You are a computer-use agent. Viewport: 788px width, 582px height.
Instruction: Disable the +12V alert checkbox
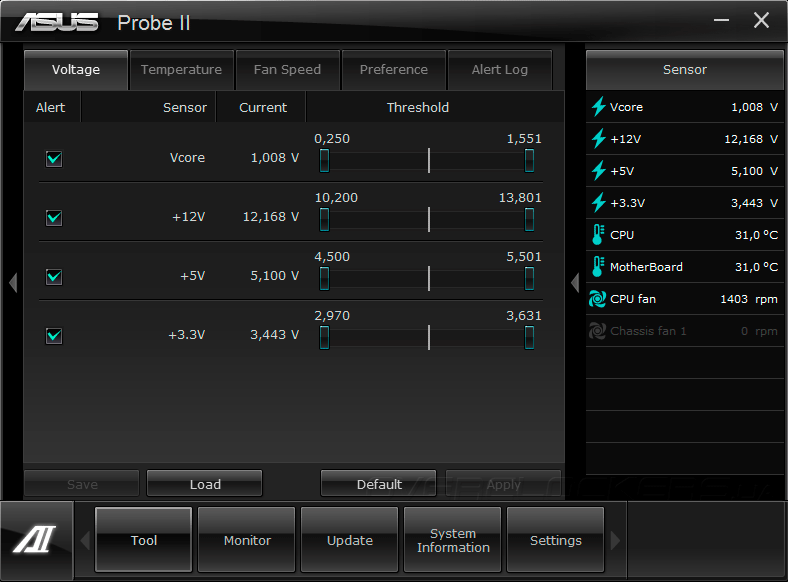click(54, 218)
